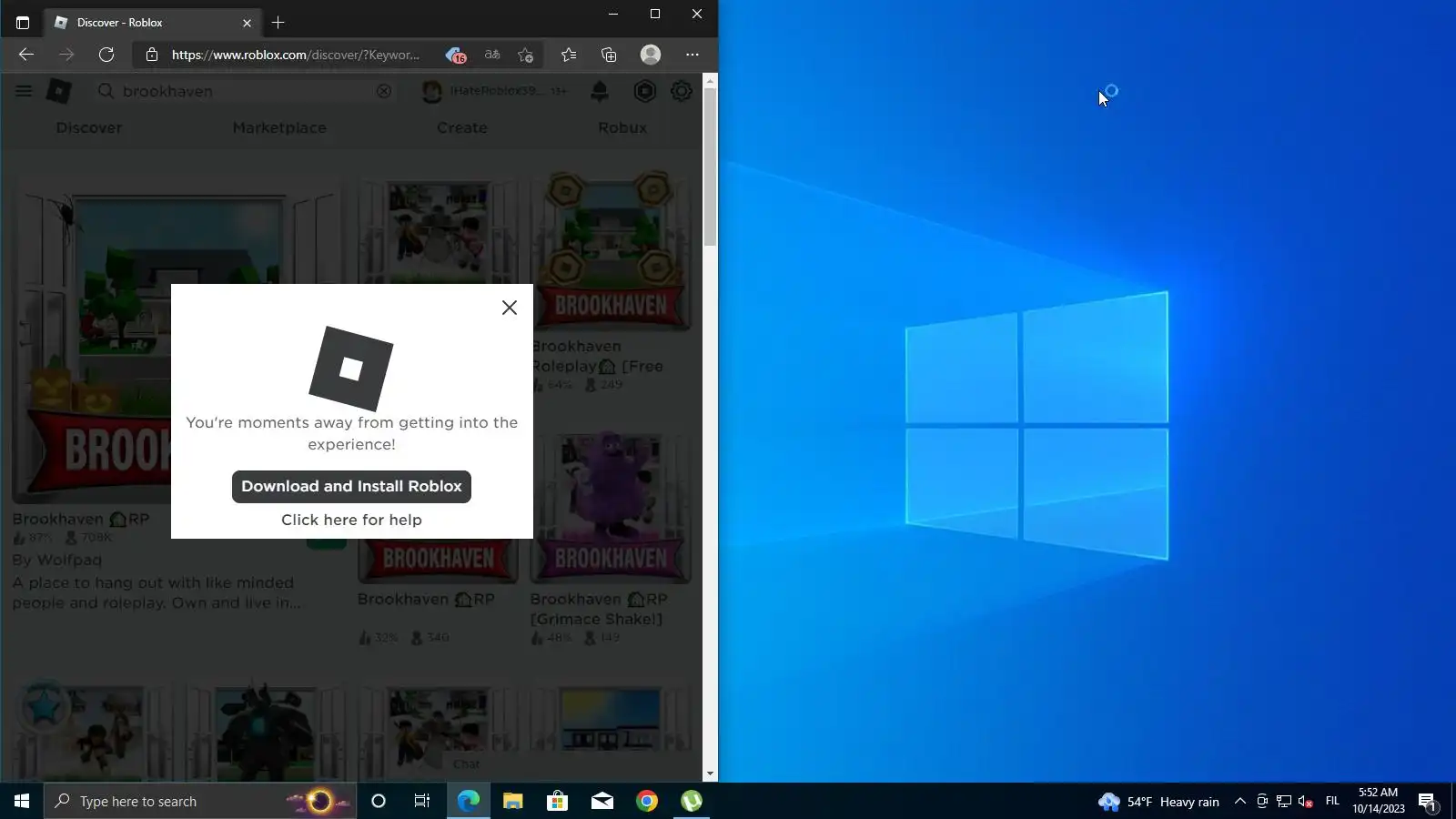Launch Google Chrome from taskbar
The width and height of the screenshot is (1456, 819).
pyautogui.click(x=647, y=801)
